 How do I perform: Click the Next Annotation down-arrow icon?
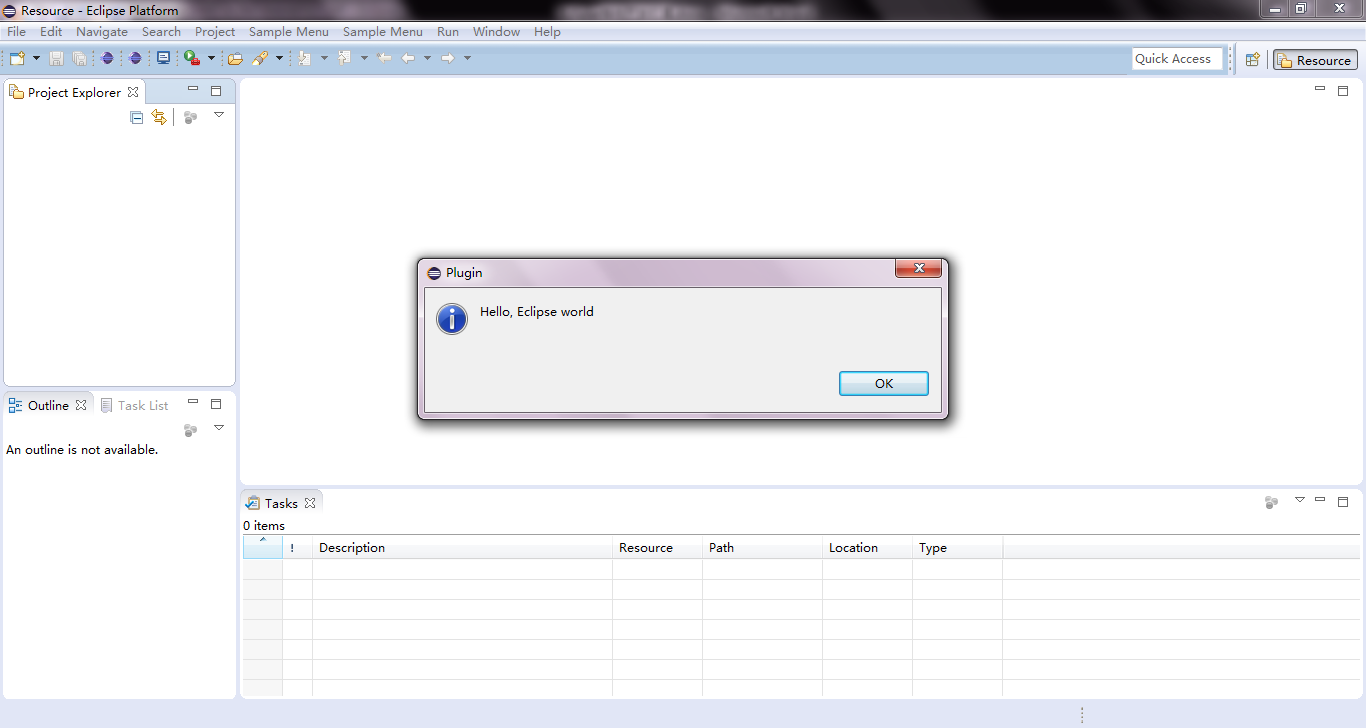coord(305,59)
